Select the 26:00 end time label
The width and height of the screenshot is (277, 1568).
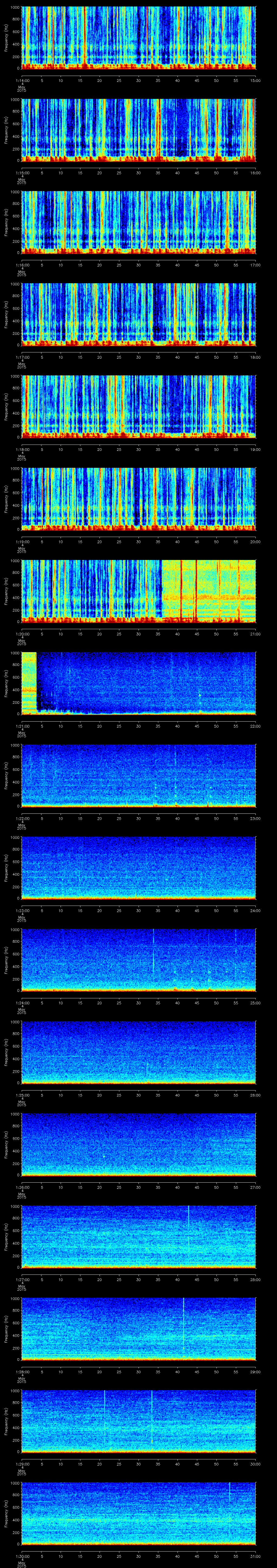[x=256, y=1095]
